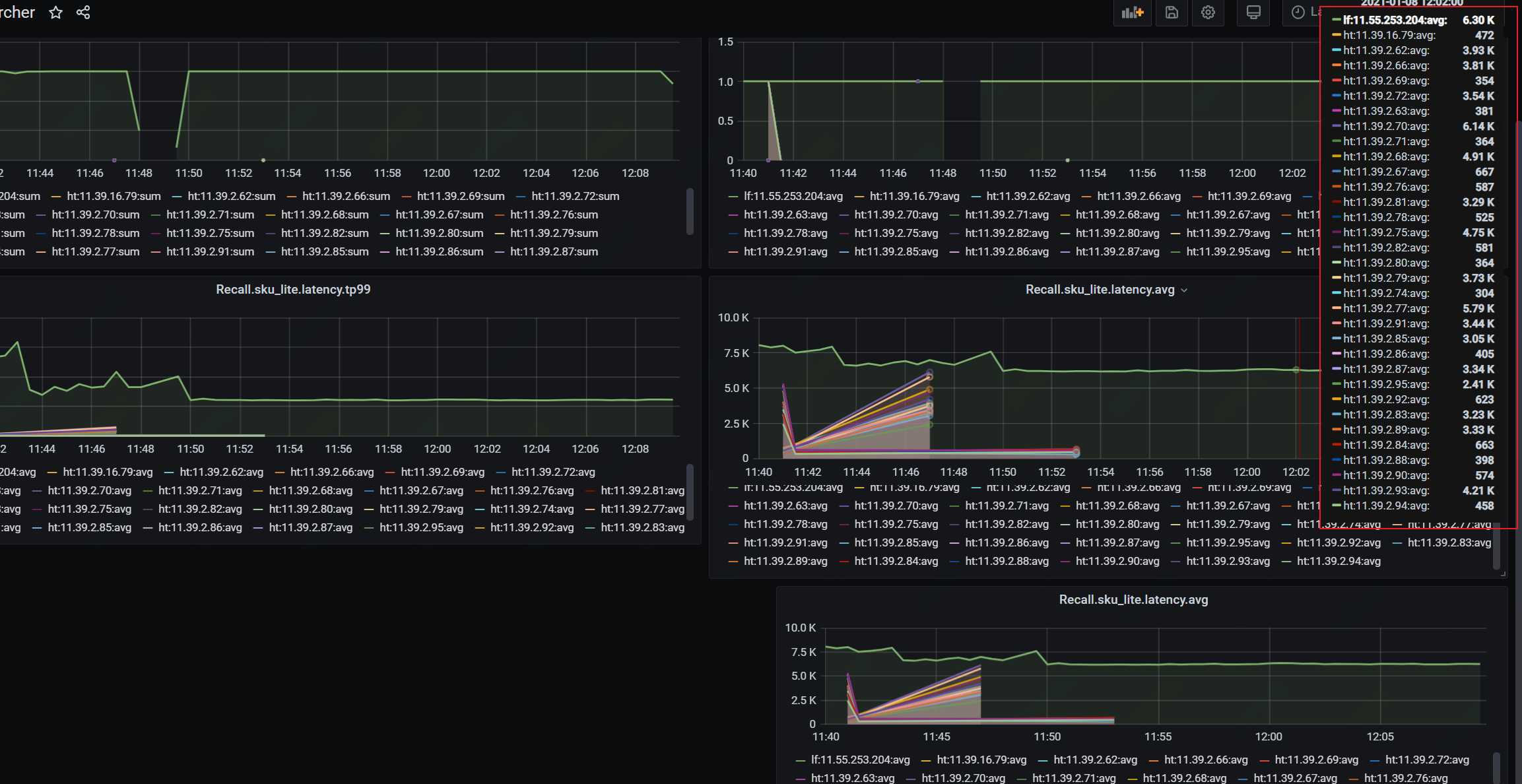Open the panel menu for Recall.sku_lite.latency.tp99
Image resolution: width=1522 pixels, height=784 pixels.
coord(293,289)
